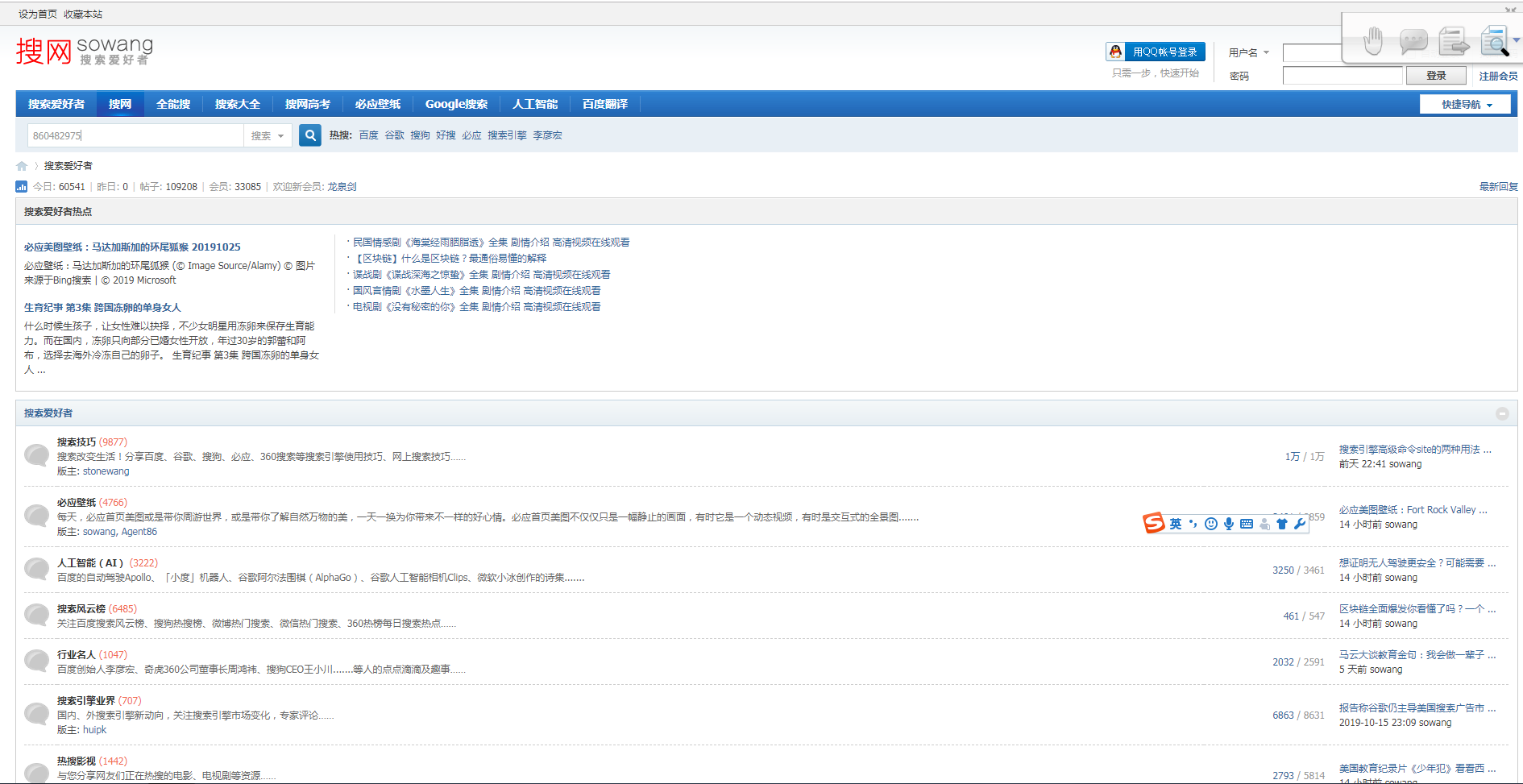
Task: Click the 用QQ帐号登录 button
Action: [x=1156, y=52]
